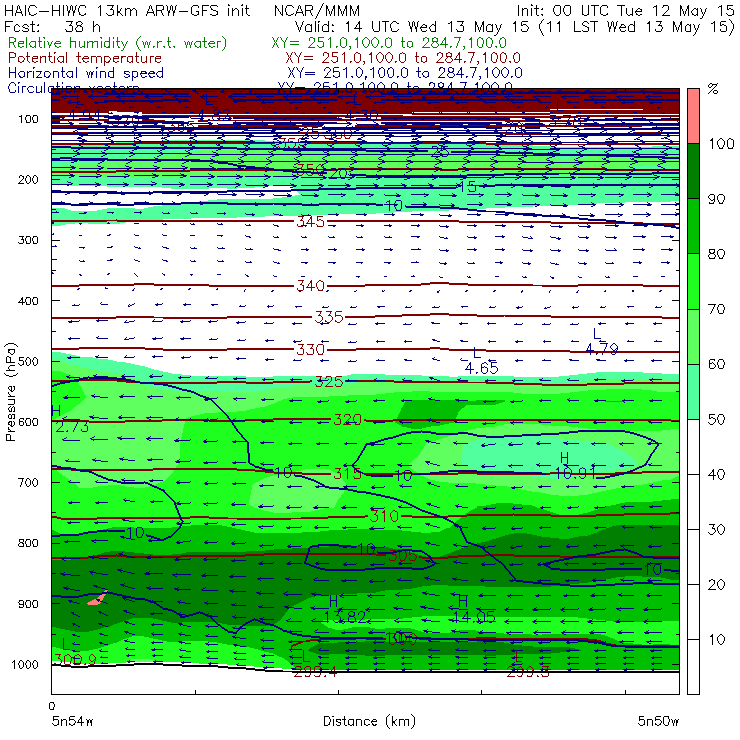The height and width of the screenshot is (740, 740).
Task: Click the '5n50w' end location label
Action: (658, 721)
